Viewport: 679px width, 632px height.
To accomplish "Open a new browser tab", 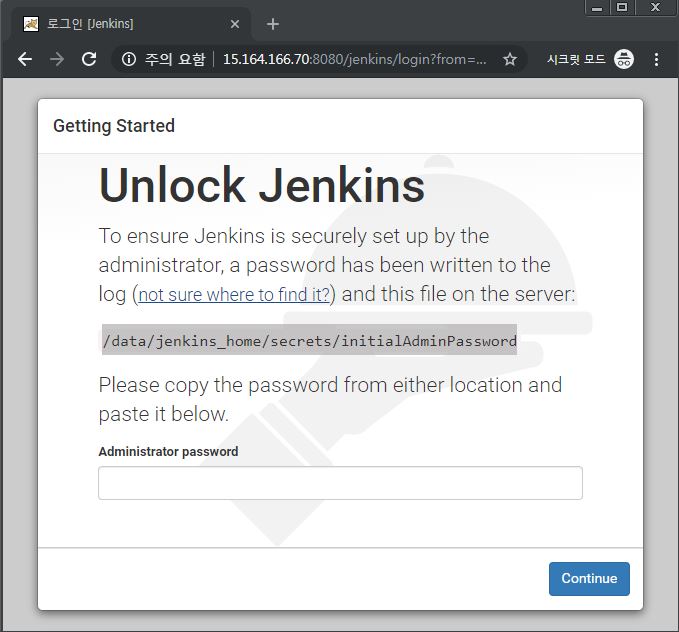I will [272, 24].
